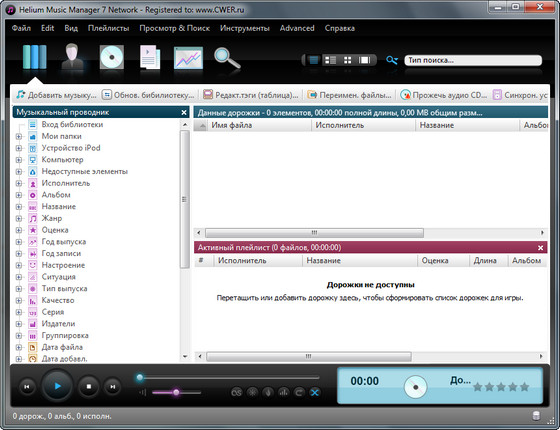Click the database icon in status bar
This screenshot has width=560, height=430.
536,415
